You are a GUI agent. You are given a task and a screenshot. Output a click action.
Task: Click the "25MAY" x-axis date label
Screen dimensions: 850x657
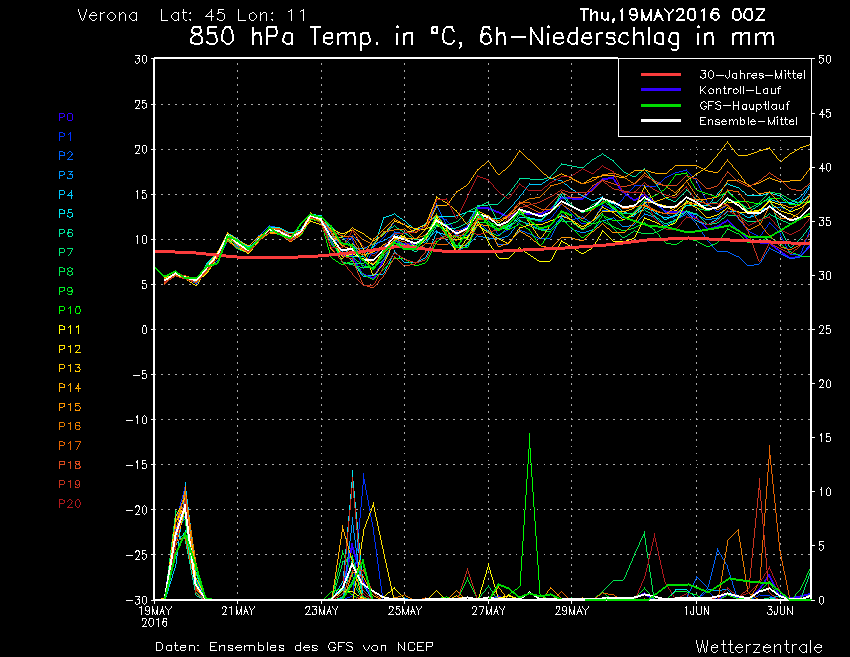[x=405, y=611]
